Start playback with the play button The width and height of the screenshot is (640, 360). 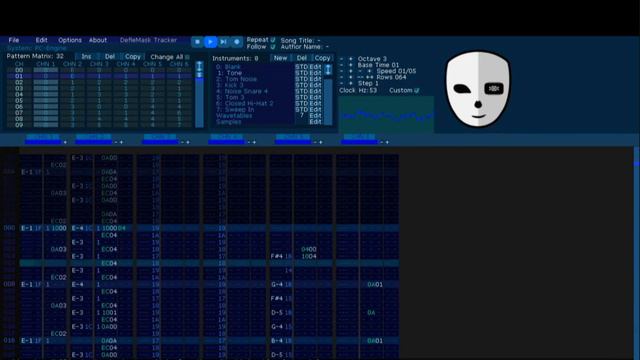pos(211,42)
